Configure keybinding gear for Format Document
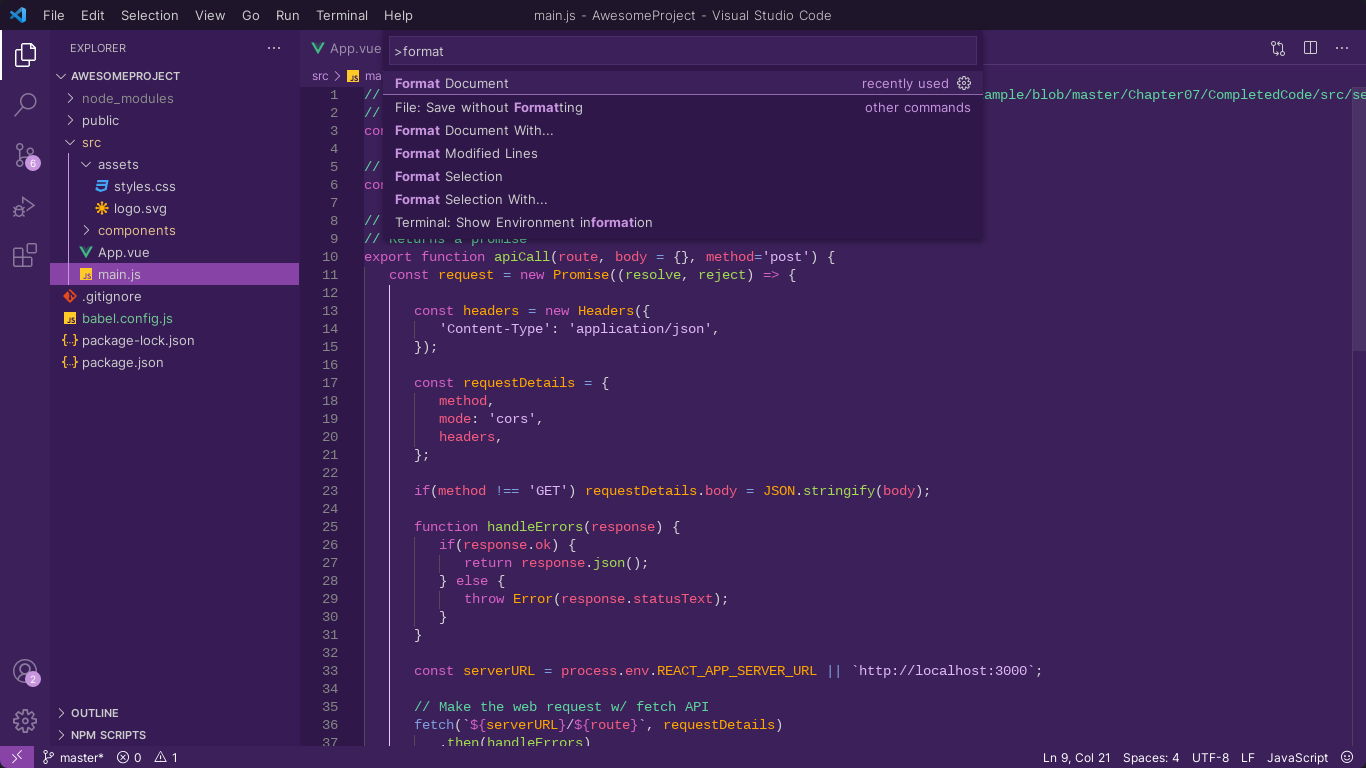This screenshot has height=768, width=1366. (x=964, y=83)
